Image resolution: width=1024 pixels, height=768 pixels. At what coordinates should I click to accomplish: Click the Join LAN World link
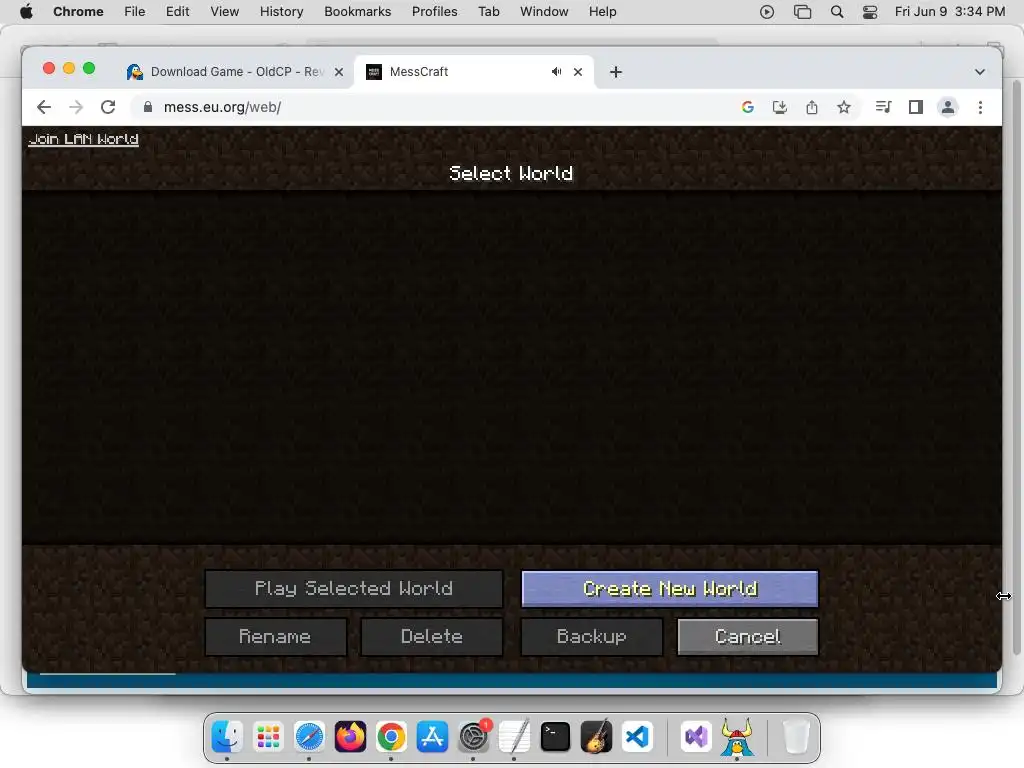tap(84, 139)
